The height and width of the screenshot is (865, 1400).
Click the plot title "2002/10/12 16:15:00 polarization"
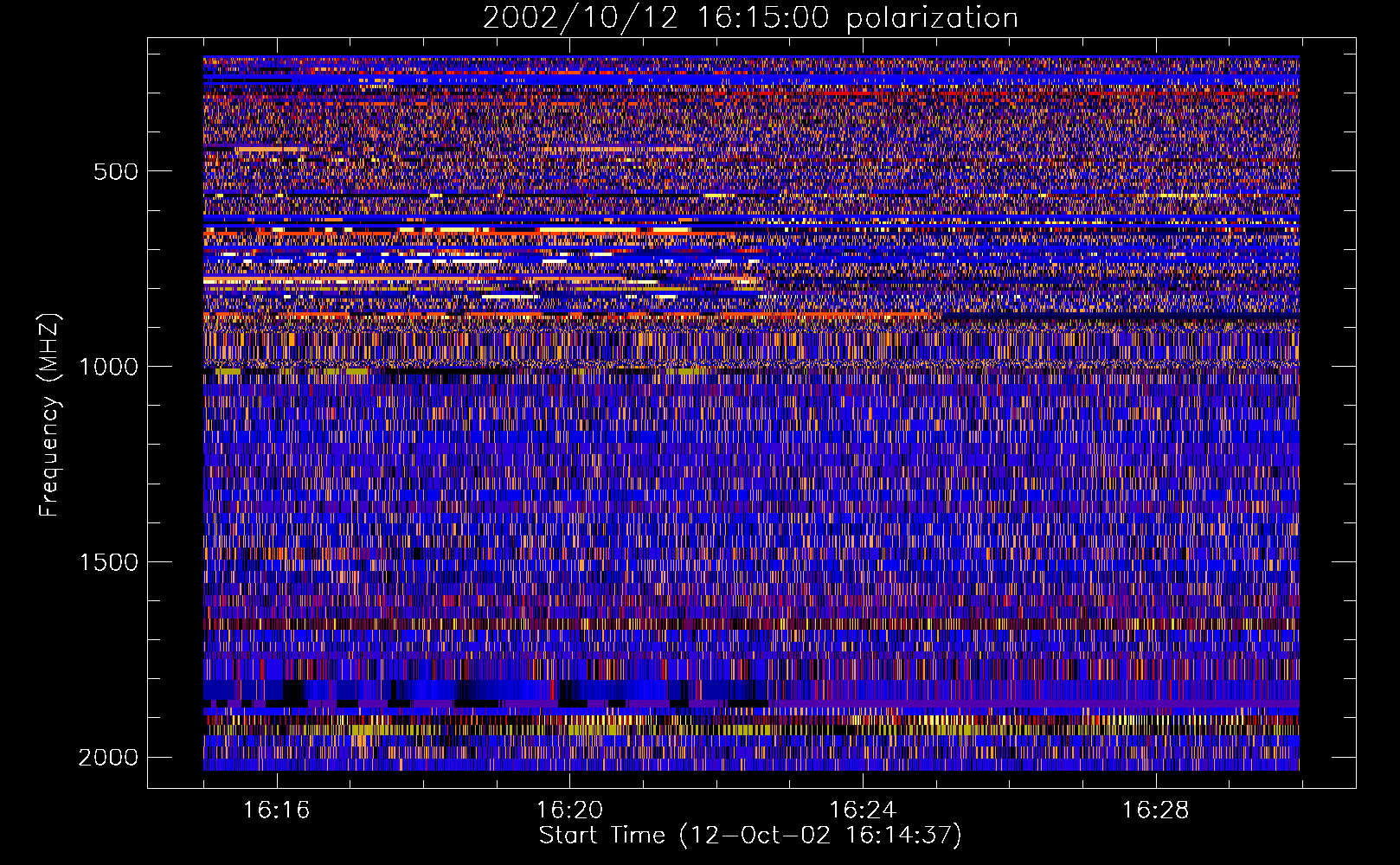click(x=750, y=18)
